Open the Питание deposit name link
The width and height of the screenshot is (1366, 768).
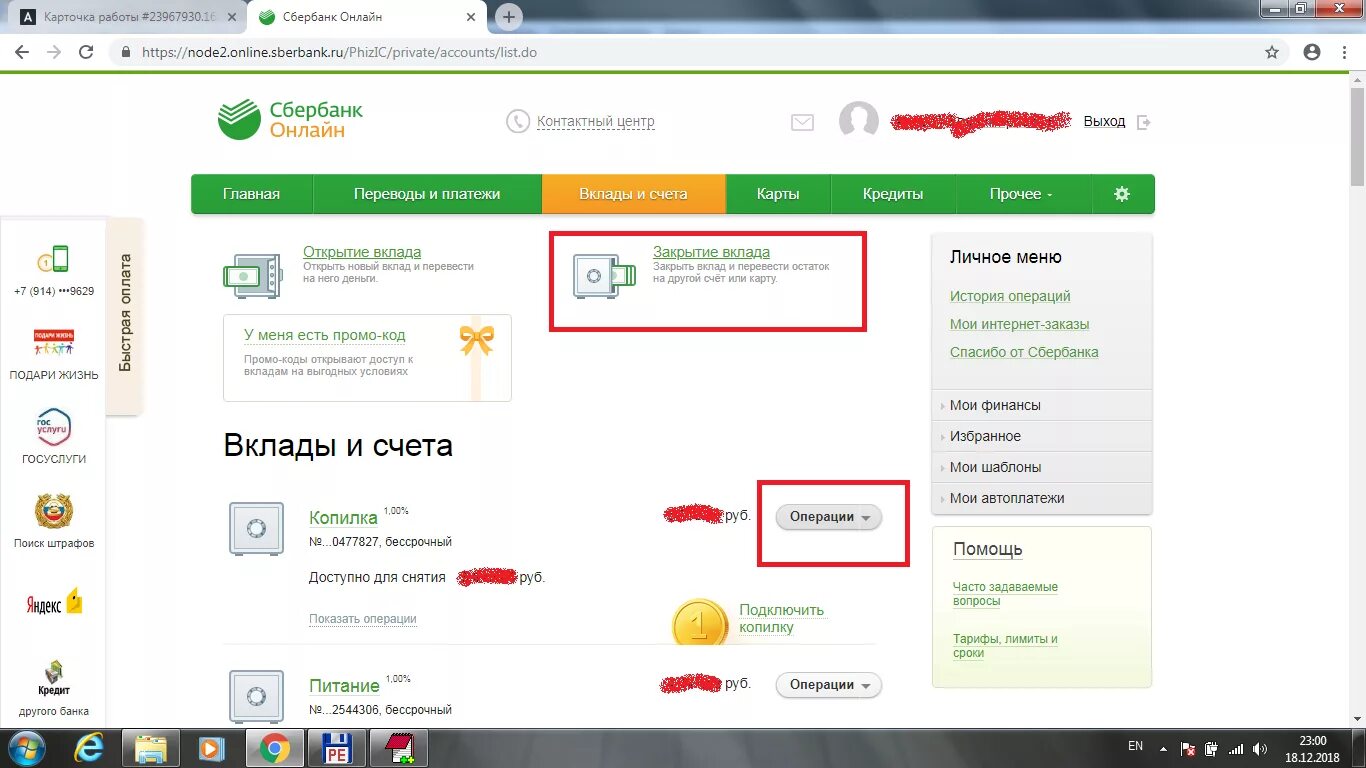coord(345,686)
